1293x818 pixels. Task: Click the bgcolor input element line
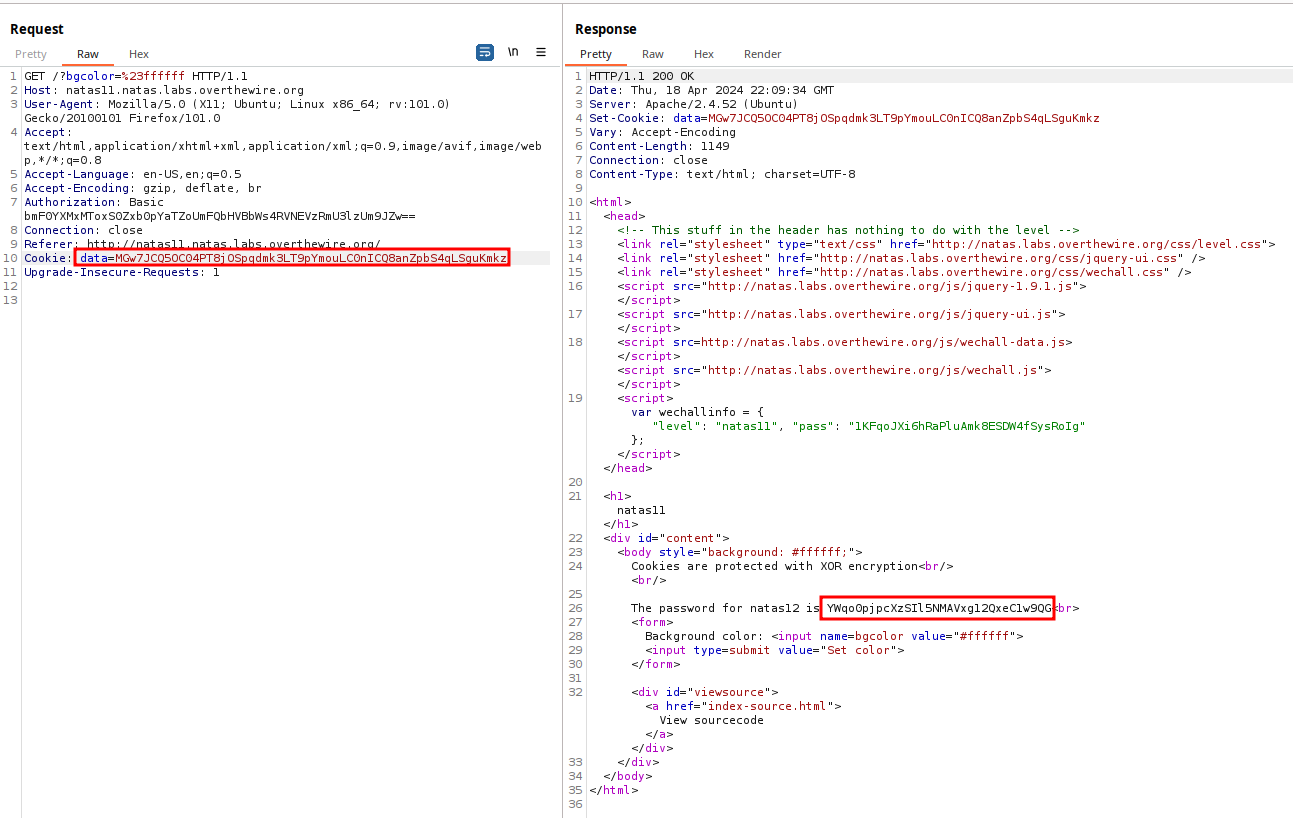pyautogui.click(x=834, y=636)
